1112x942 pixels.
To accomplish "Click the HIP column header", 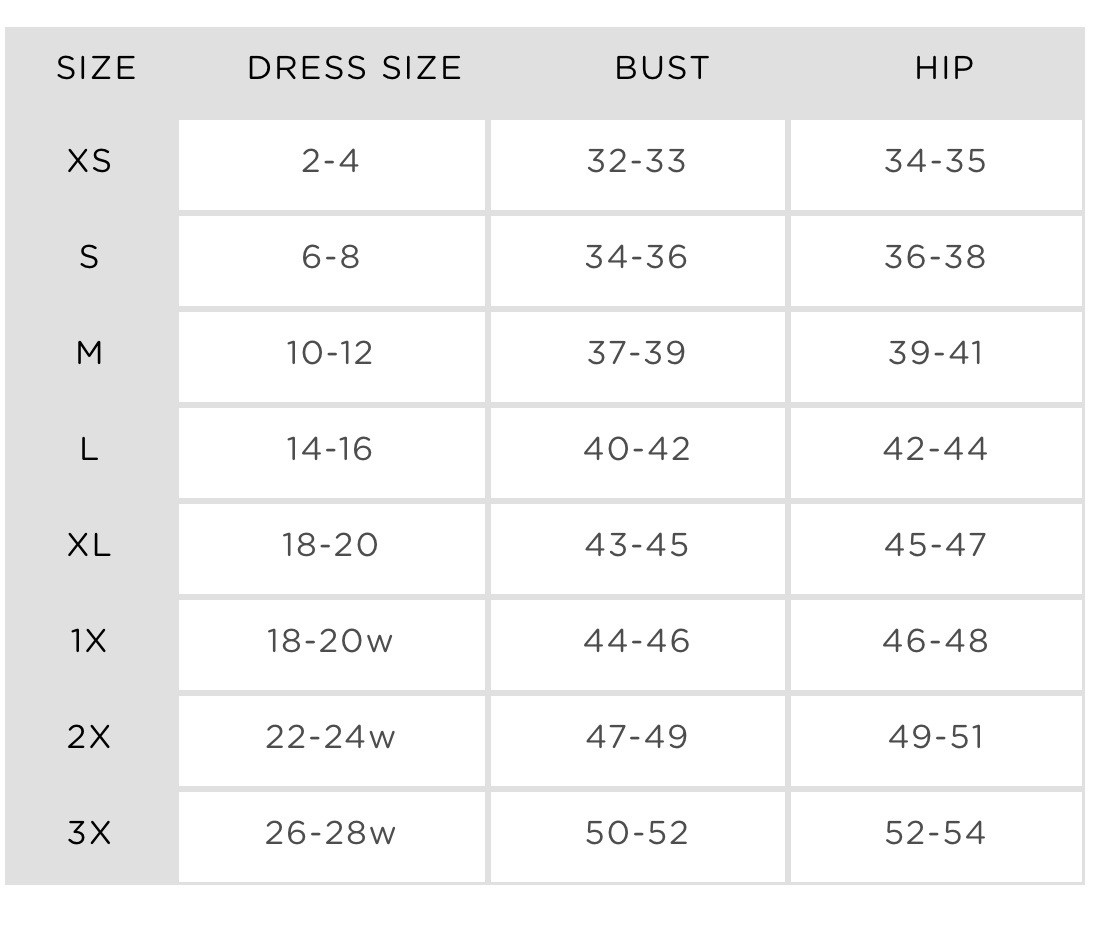I will coord(944,68).
